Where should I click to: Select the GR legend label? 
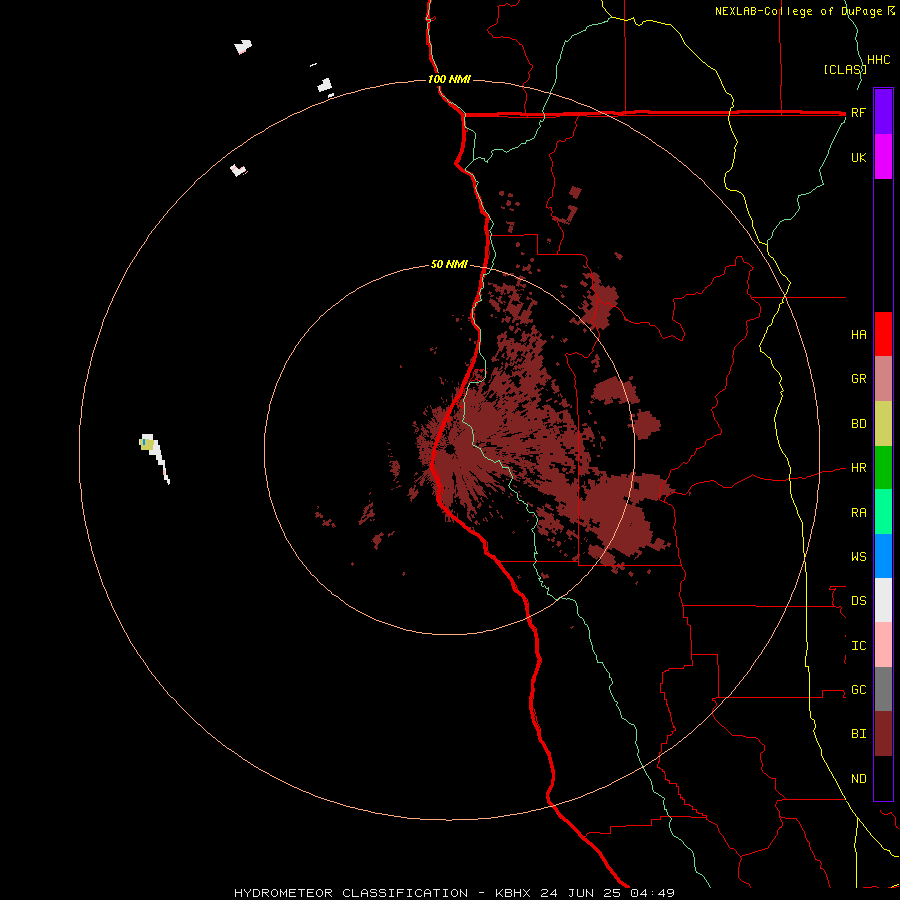pos(858,379)
